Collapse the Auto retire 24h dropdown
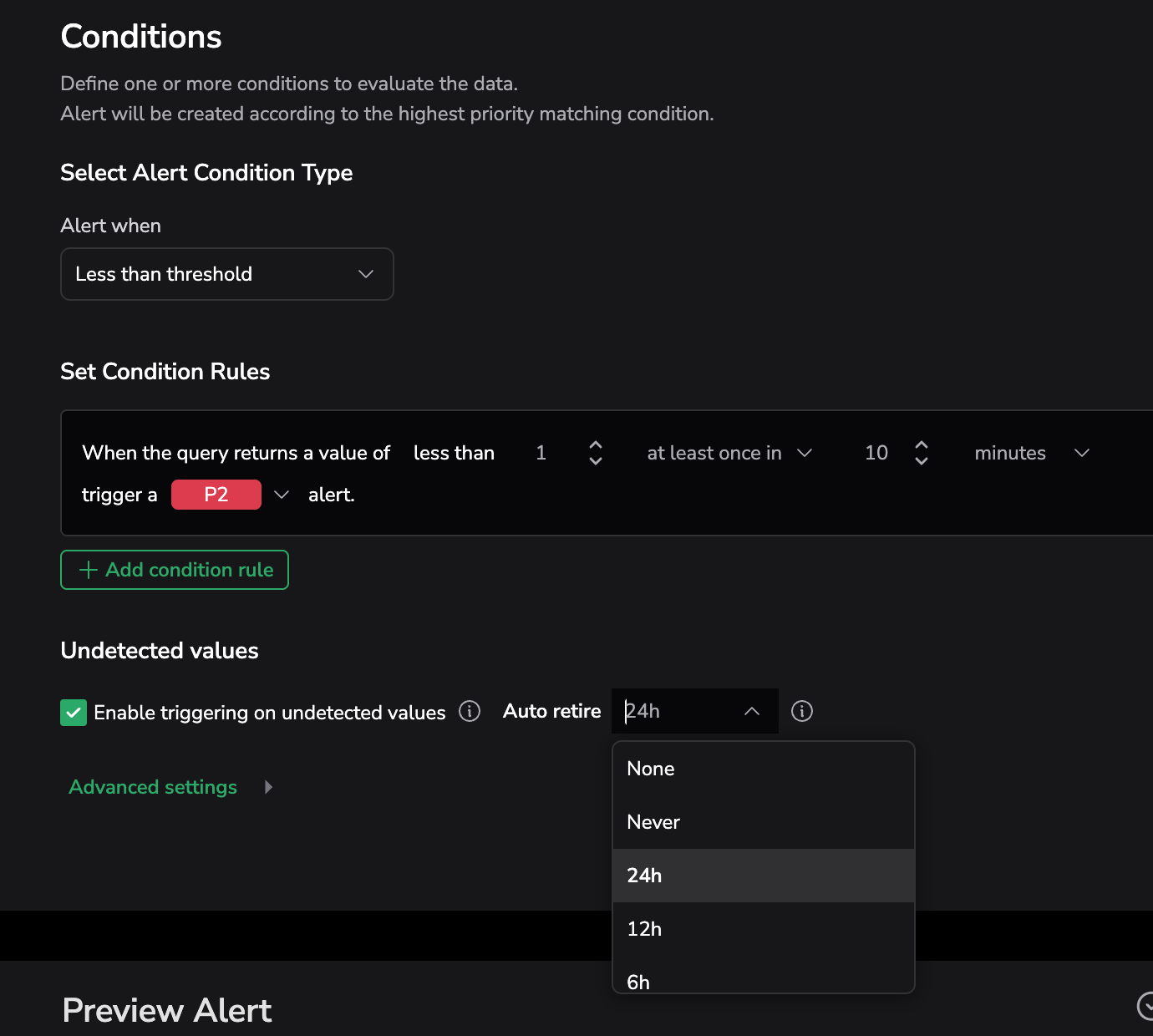Image resolution: width=1153 pixels, height=1036 pixels. click(751, 711)
